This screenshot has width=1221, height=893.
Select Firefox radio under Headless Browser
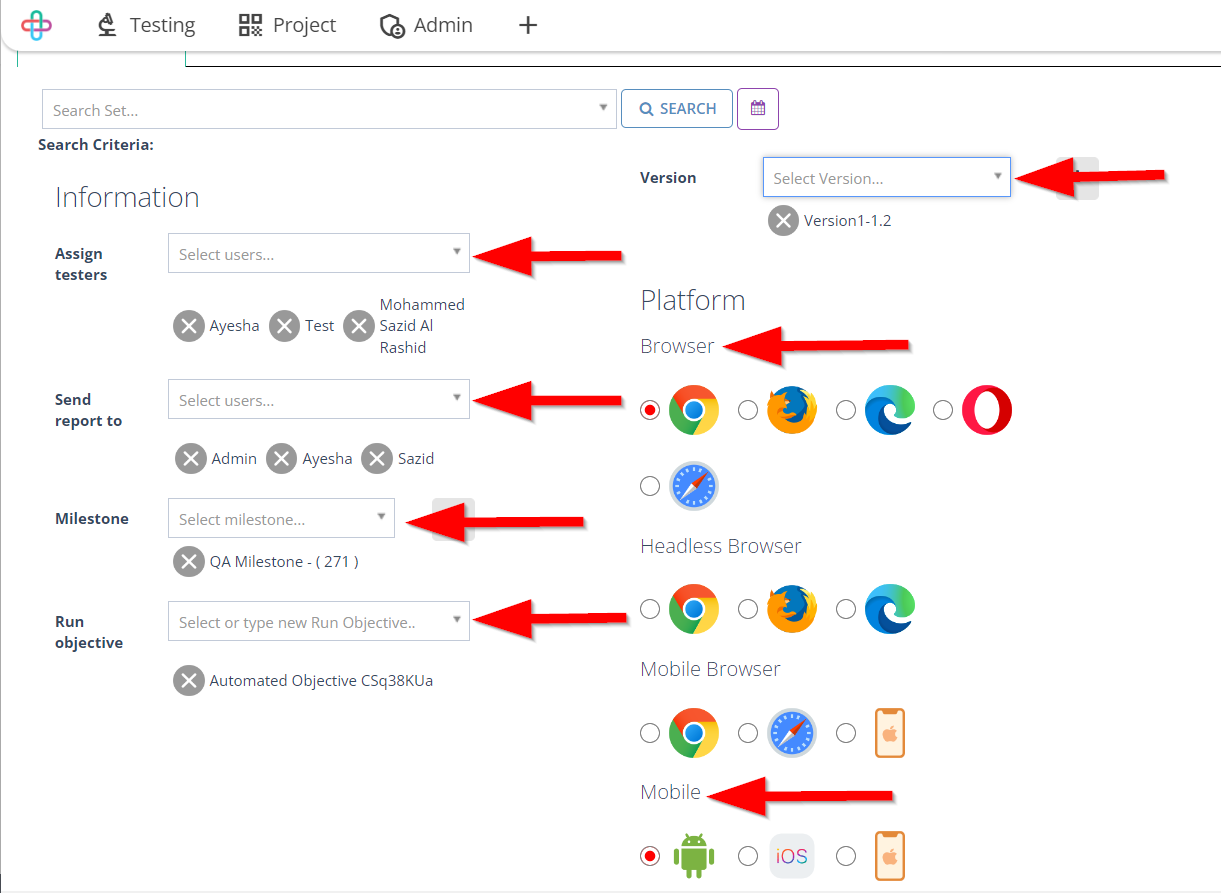(x=748, y=608)
